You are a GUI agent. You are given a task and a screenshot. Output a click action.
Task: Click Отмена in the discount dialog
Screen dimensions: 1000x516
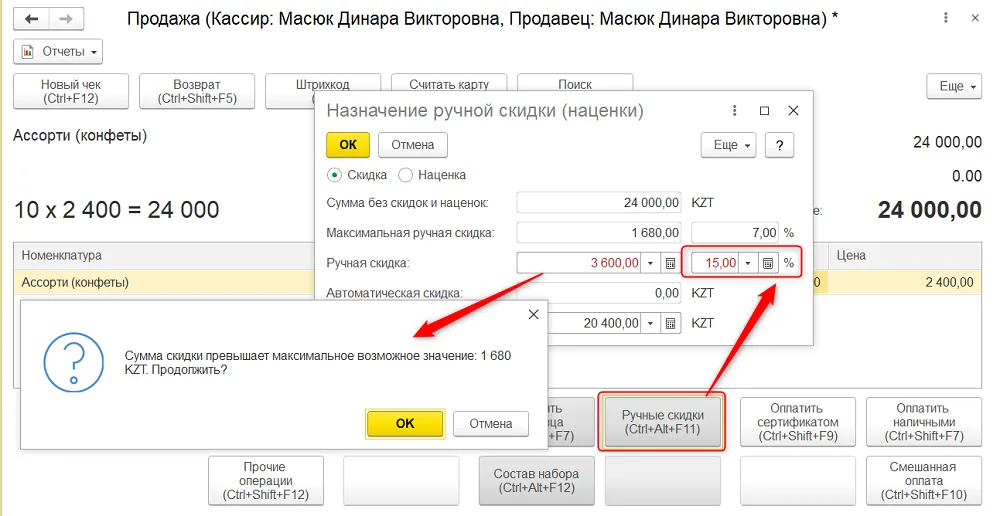(413, 145)
